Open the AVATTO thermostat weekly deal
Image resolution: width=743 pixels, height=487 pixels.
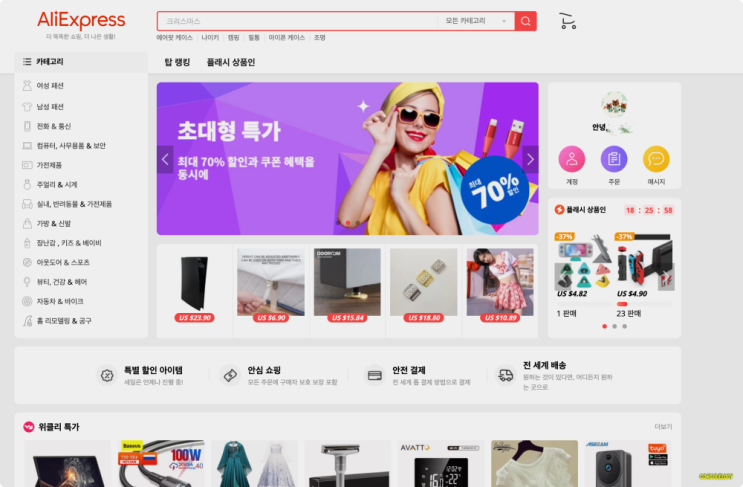[x=441, y=463]
